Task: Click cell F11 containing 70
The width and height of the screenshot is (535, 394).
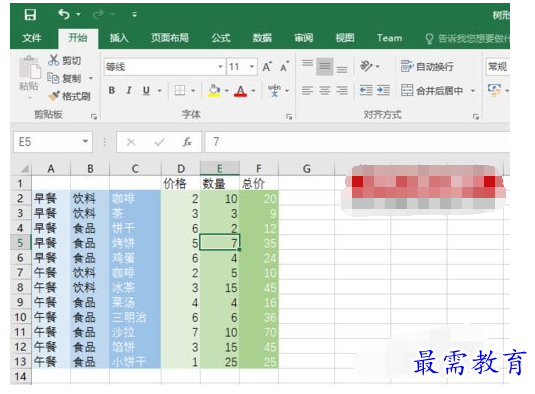Action: 259,332
